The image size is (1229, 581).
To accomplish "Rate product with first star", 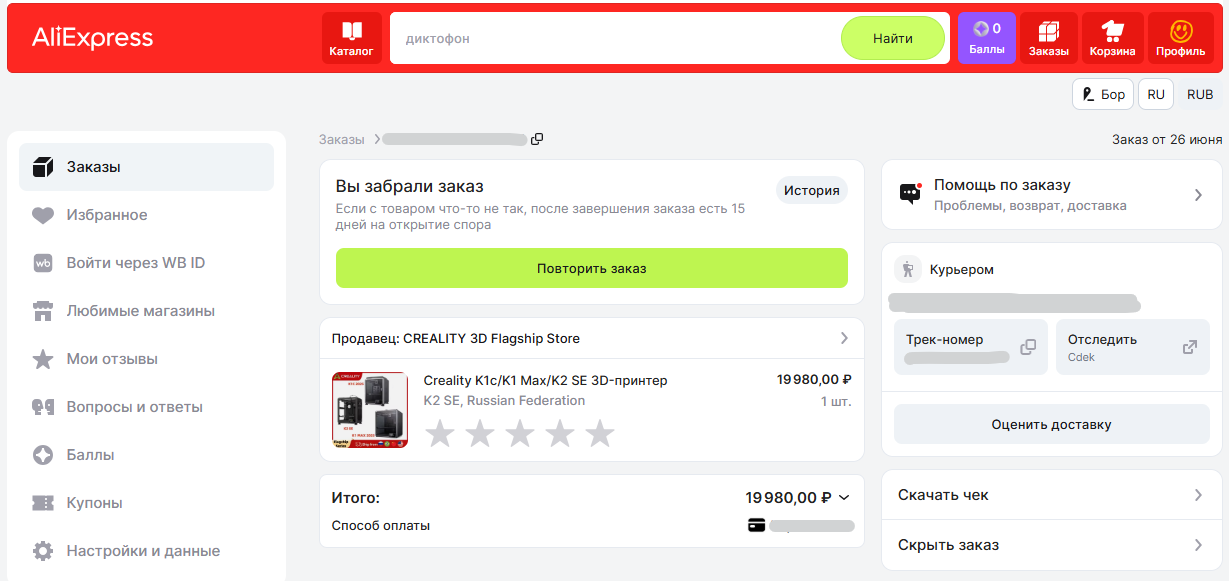I will [x=440, y=433].
